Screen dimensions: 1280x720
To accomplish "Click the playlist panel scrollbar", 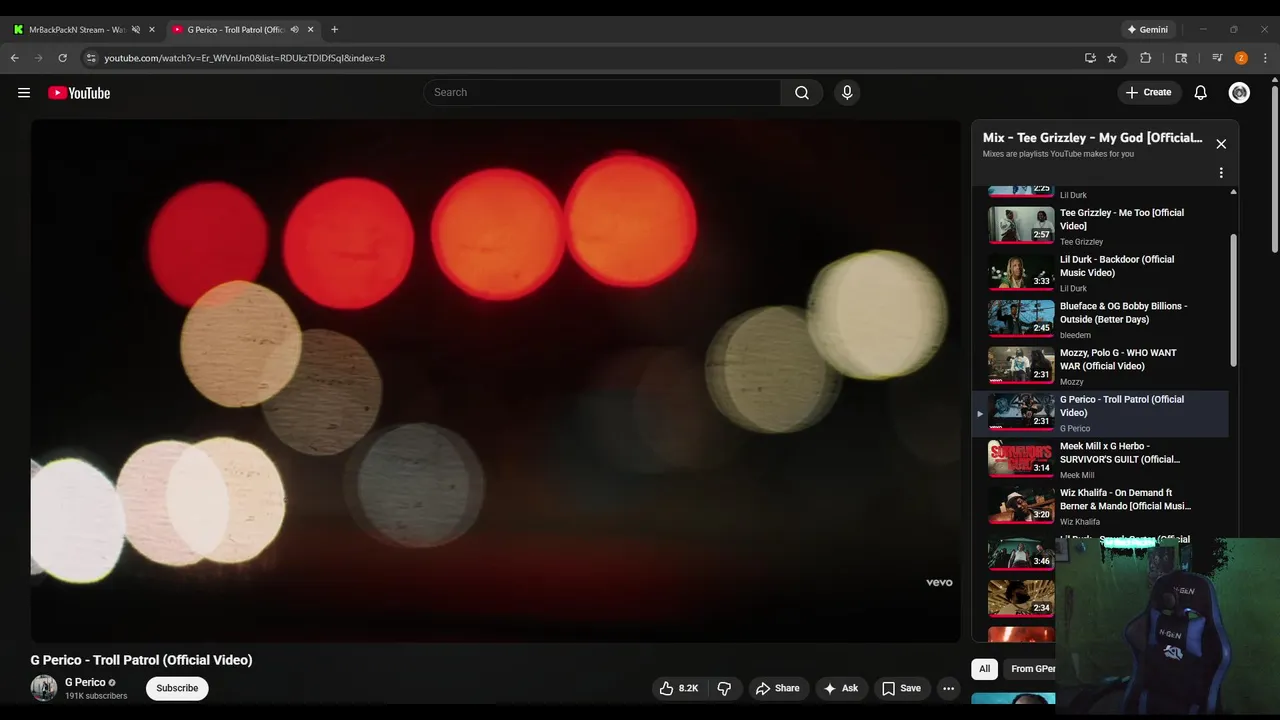I will (x=1233, y=300).
